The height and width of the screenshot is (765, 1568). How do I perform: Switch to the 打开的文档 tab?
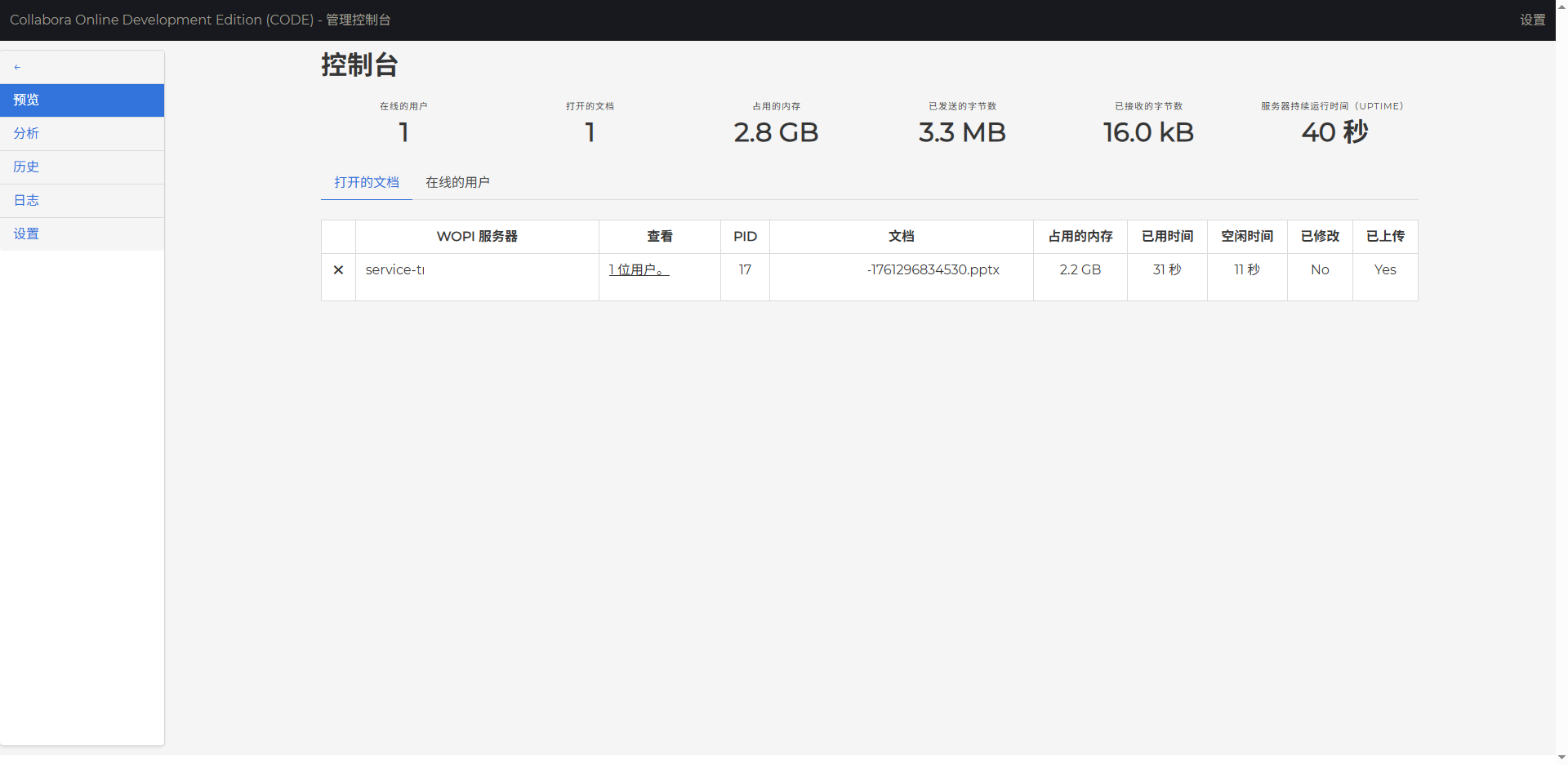coord(366,182)
